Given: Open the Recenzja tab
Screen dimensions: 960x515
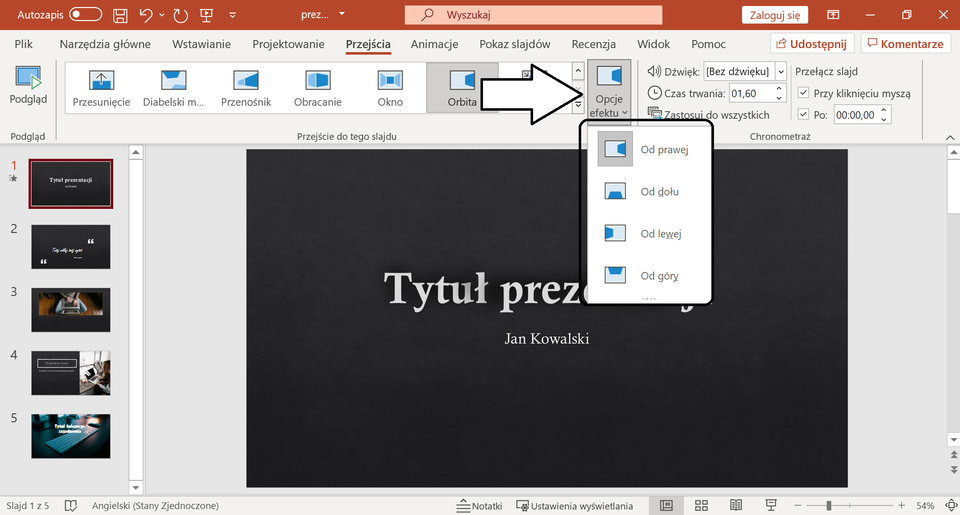Looking at the screenshot, I should pos(593,44).
